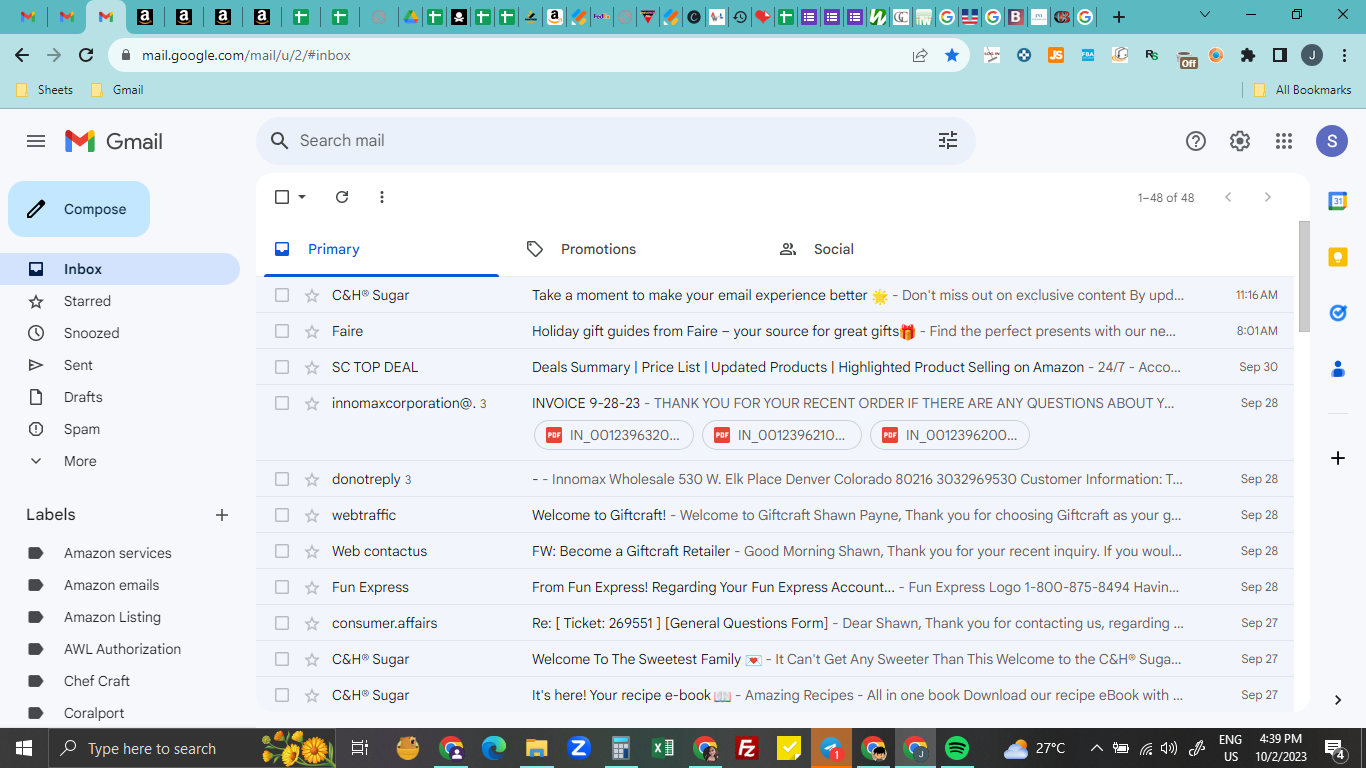Create a new label with plus icon
The height and width of the screenshot is (768, 1366).
[222, 515]
